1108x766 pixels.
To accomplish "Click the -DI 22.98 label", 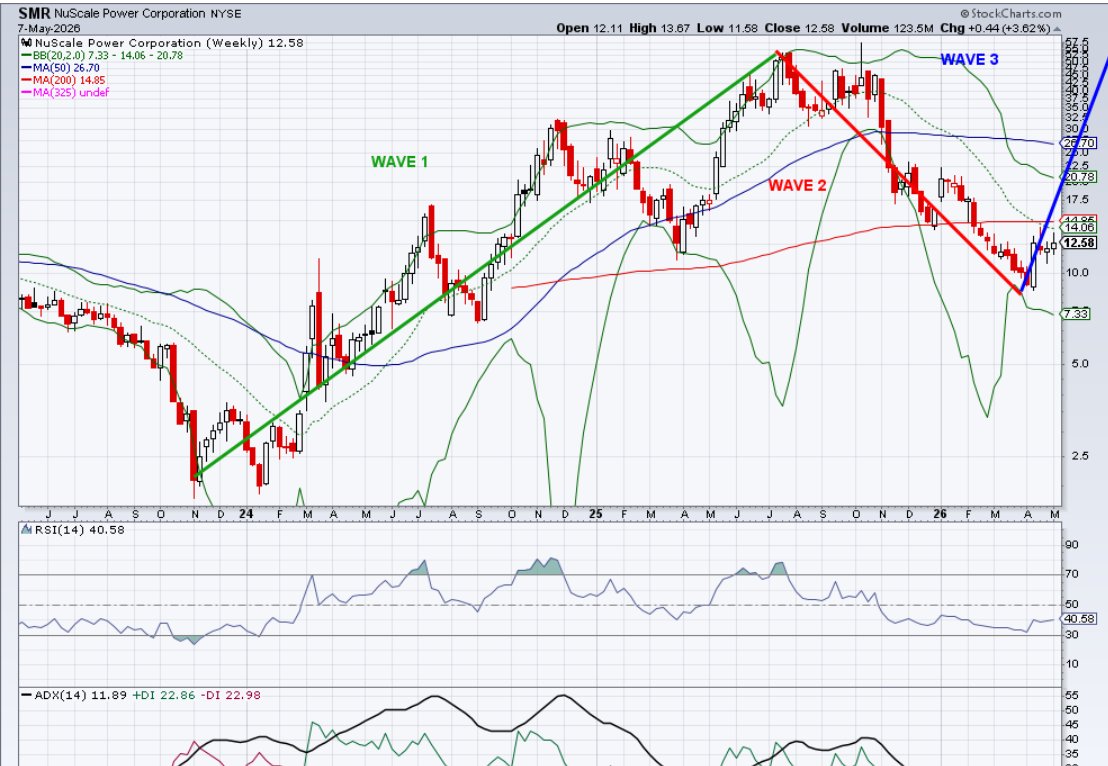I will 230,695.
